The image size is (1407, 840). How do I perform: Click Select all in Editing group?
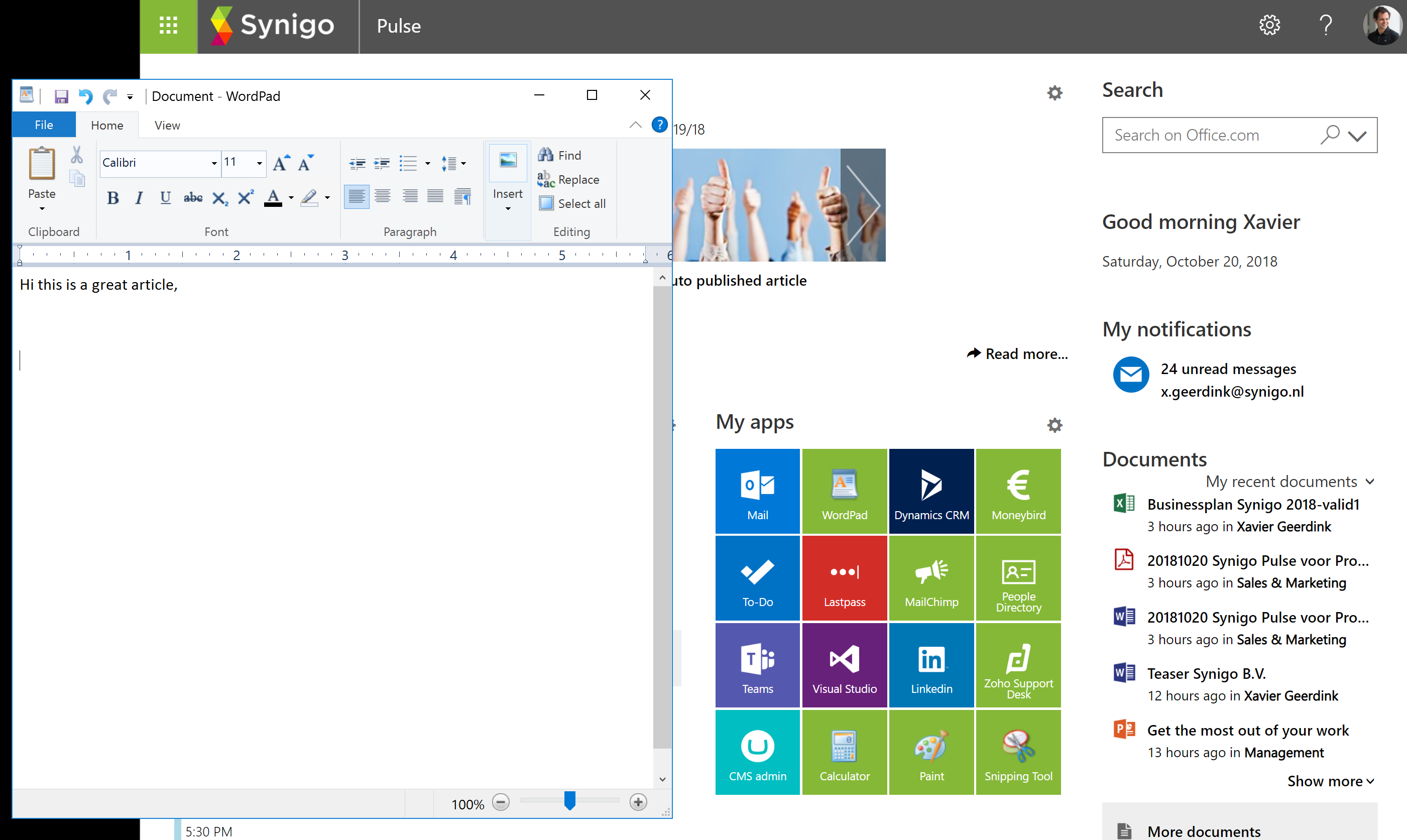(571, 203)
